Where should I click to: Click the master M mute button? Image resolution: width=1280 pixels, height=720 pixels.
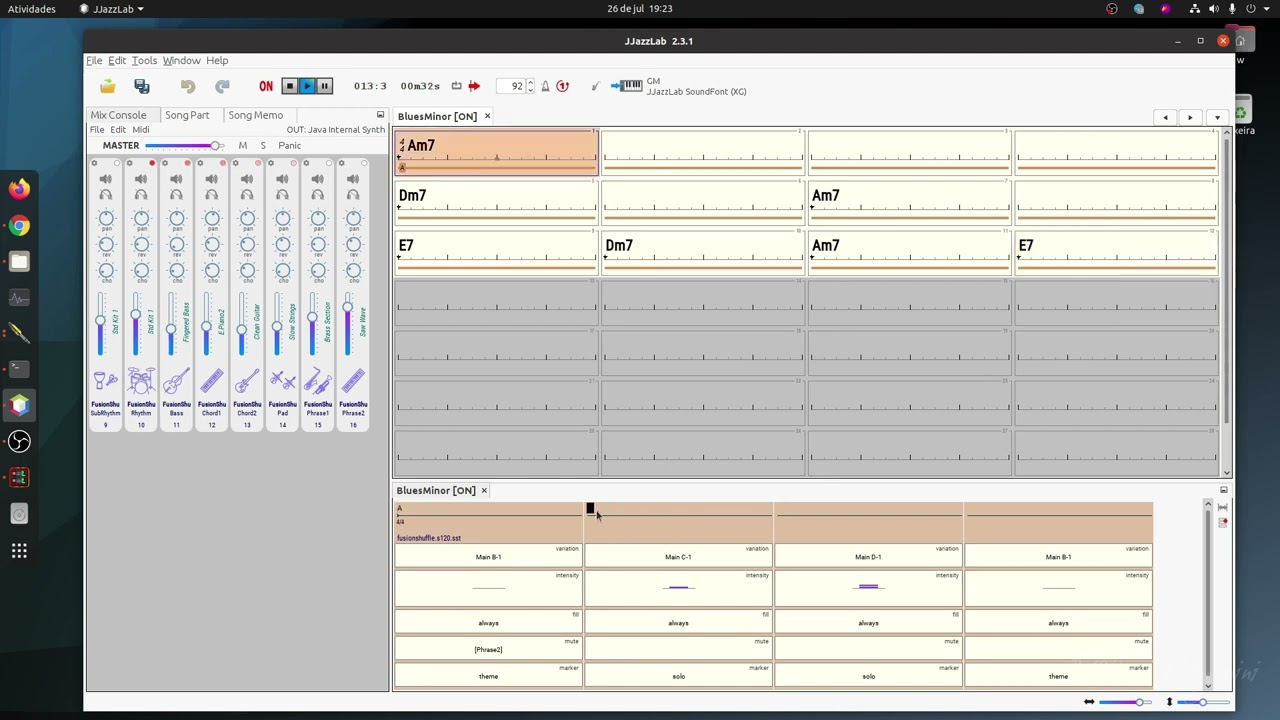[x=243, y=146]
